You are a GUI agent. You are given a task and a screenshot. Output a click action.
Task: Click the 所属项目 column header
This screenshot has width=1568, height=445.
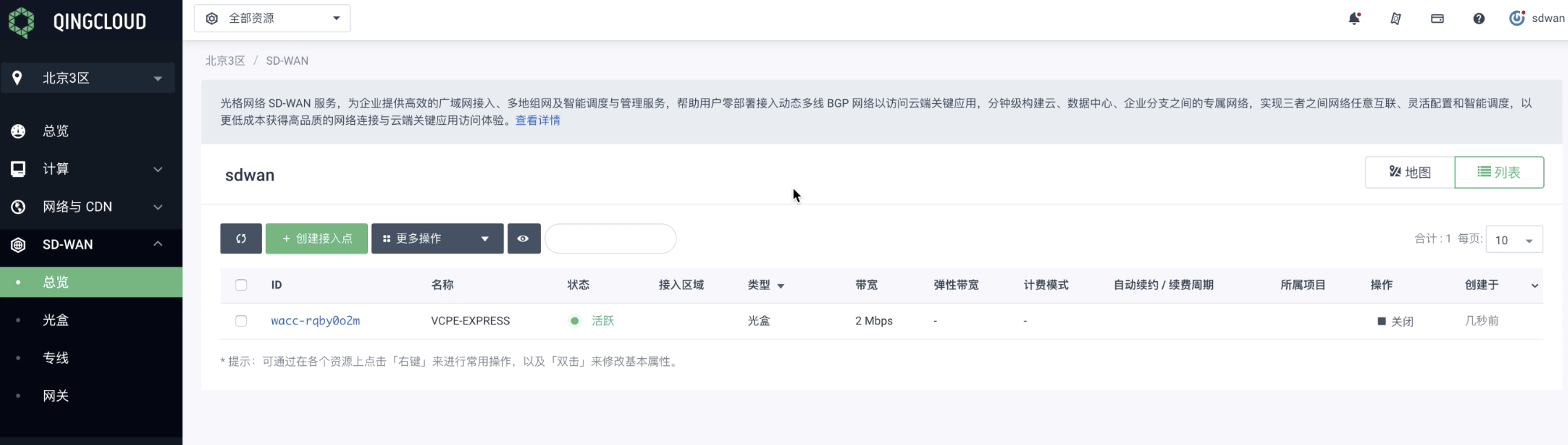tap(1303, 285)
